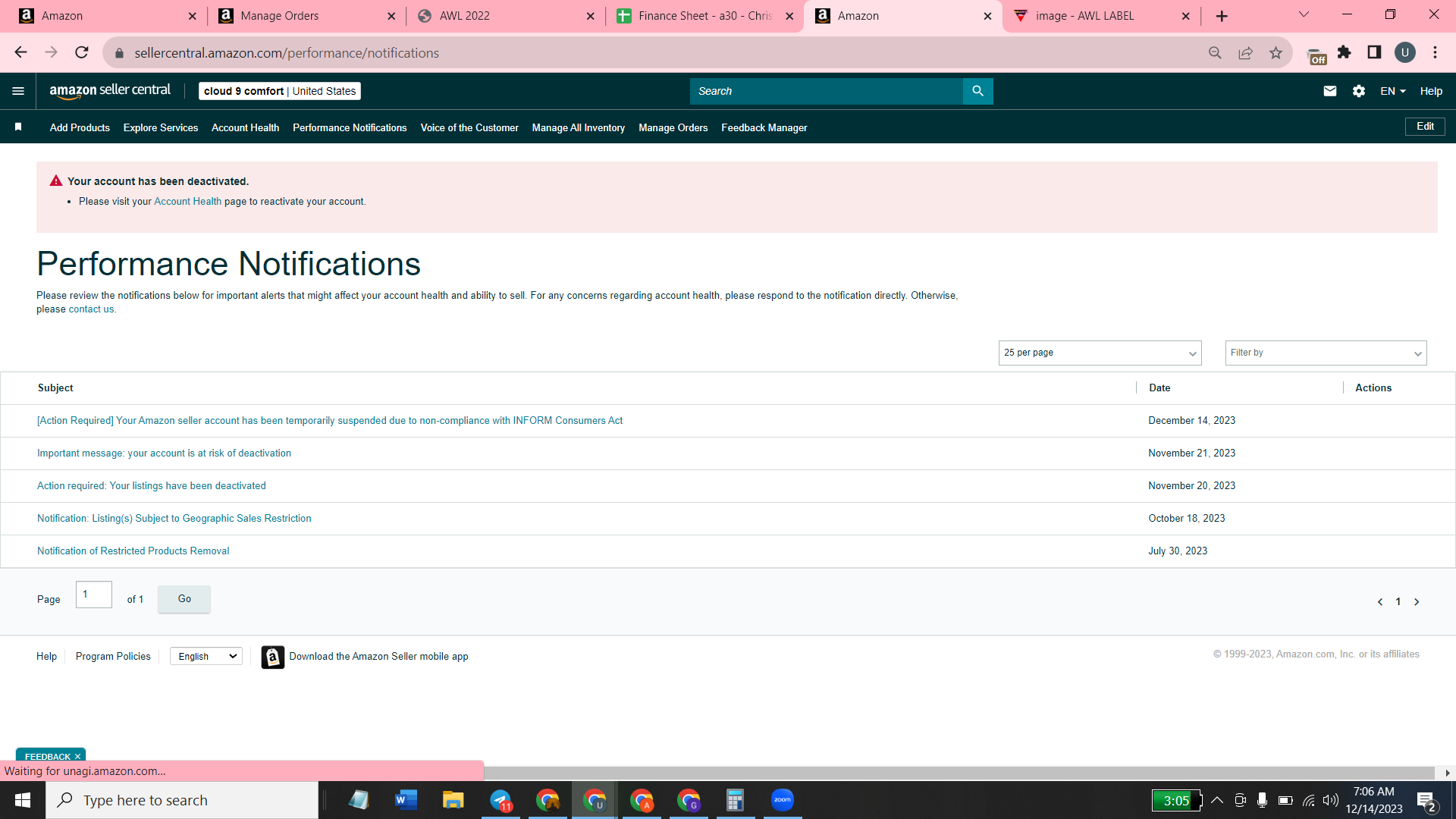
Task: Switch to the Finance Sheet browser tab
Action: [705, 16]
